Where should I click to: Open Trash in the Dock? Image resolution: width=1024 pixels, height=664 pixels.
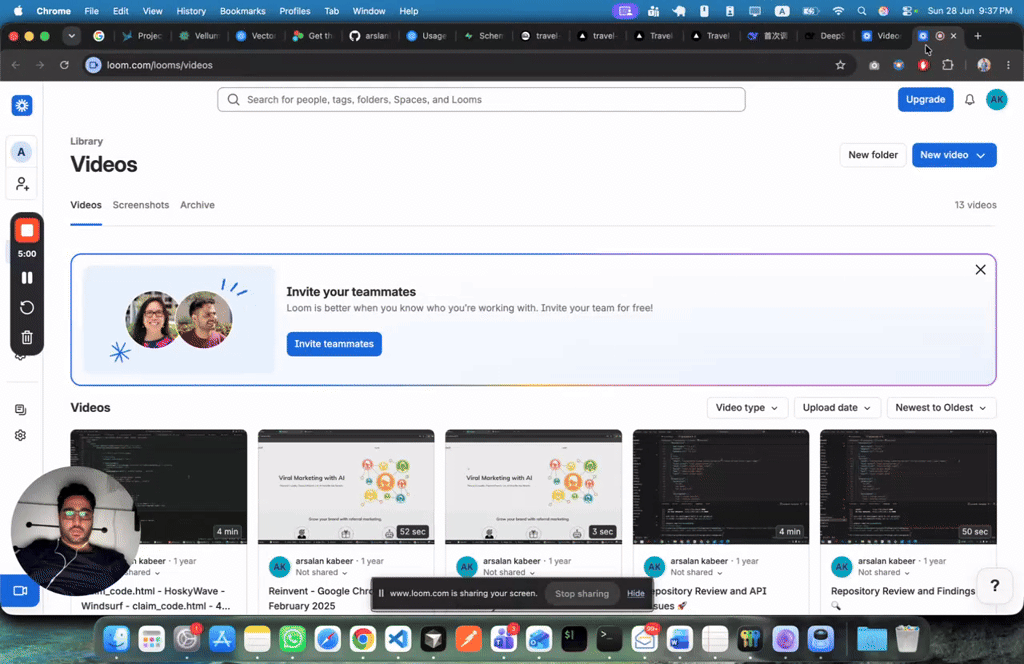click(906, 639)
